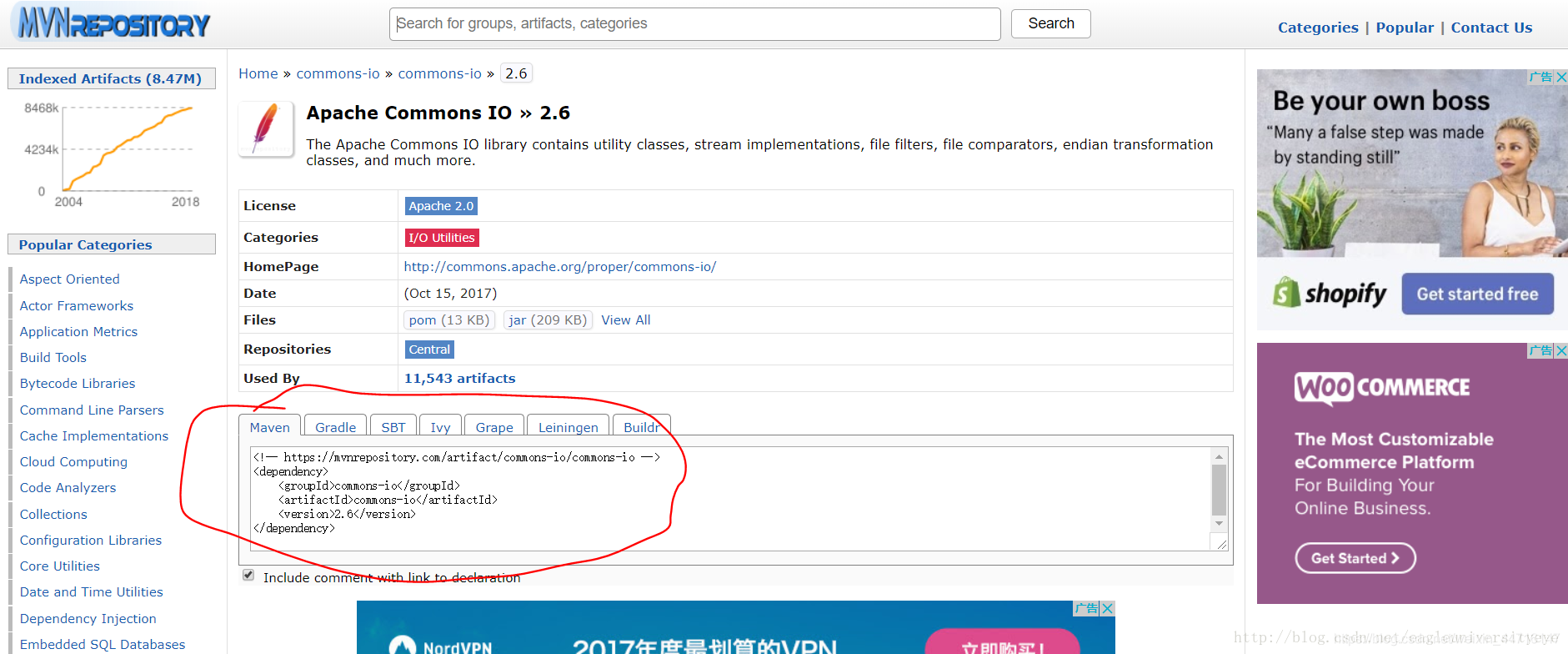Open the Actor Frameworks category
This screenshot has height=654, width=1568.
tap(77, 306)
